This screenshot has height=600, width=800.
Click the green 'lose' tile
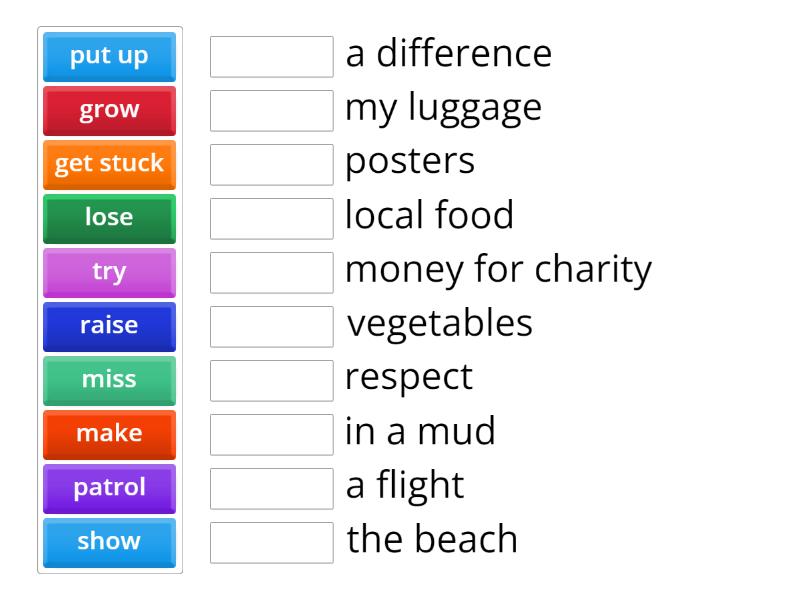[x=109, y=219]
